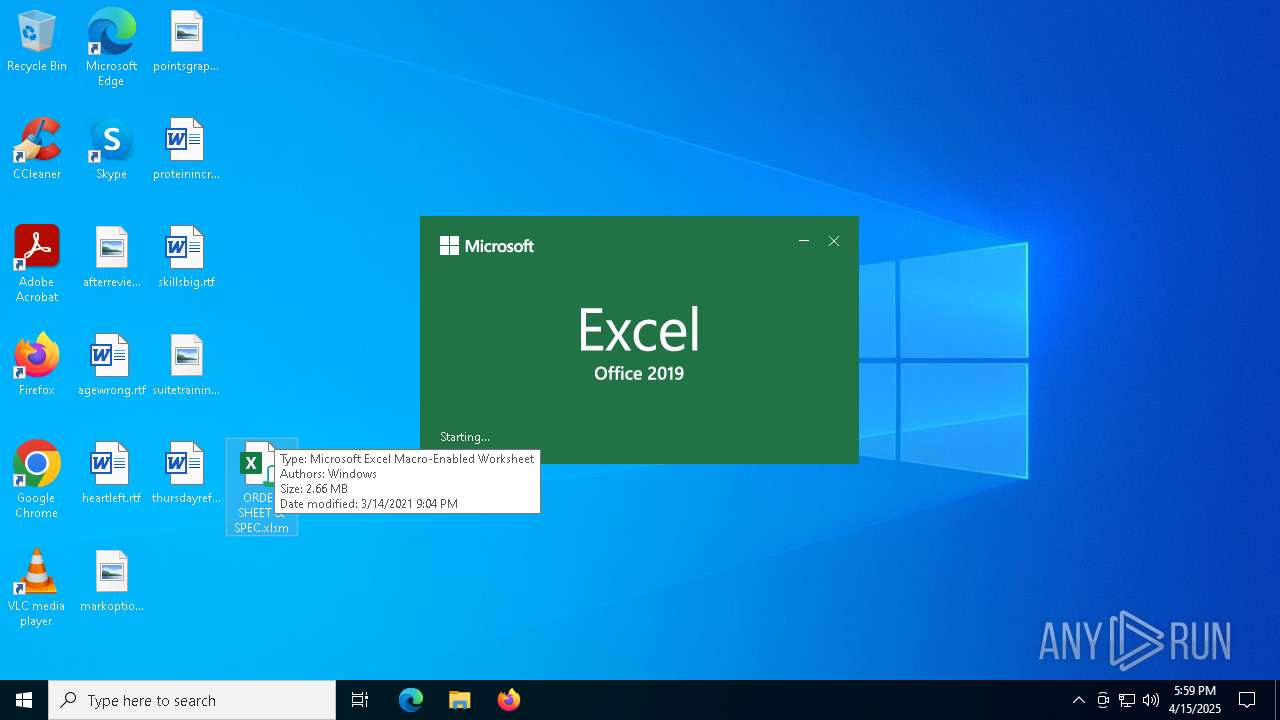
Task: Open the Adobe Acrobat shortcut
Action: [37, 264]
